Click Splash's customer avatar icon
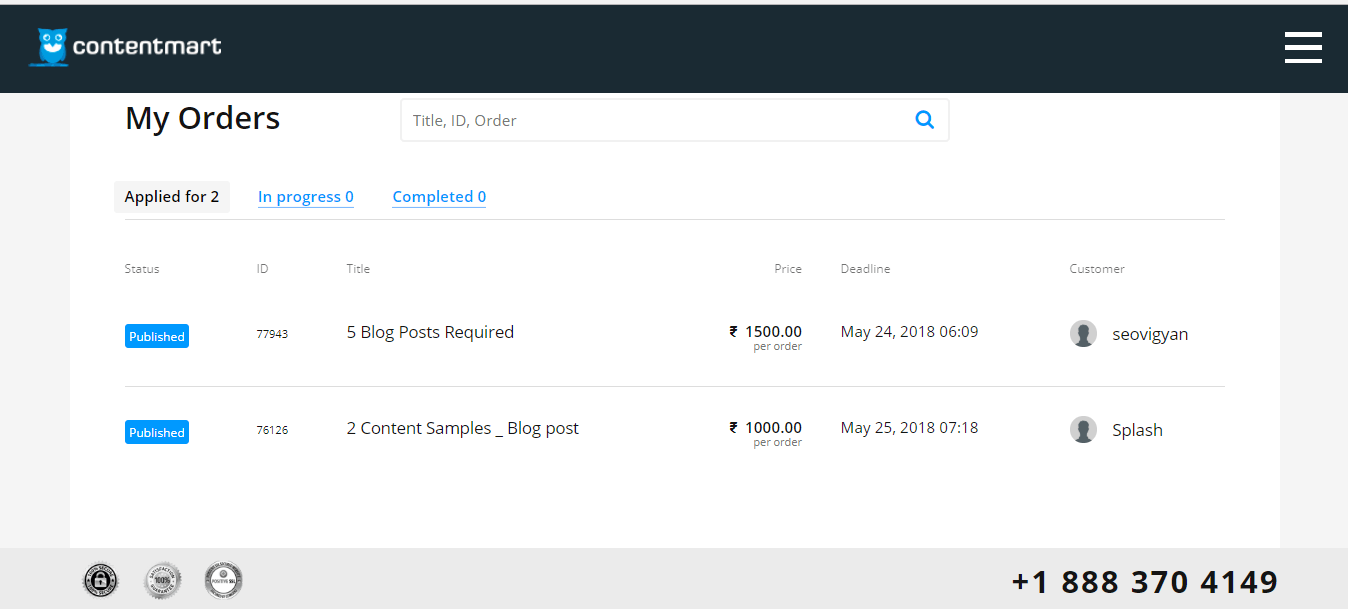 (x=1083, y=430)
